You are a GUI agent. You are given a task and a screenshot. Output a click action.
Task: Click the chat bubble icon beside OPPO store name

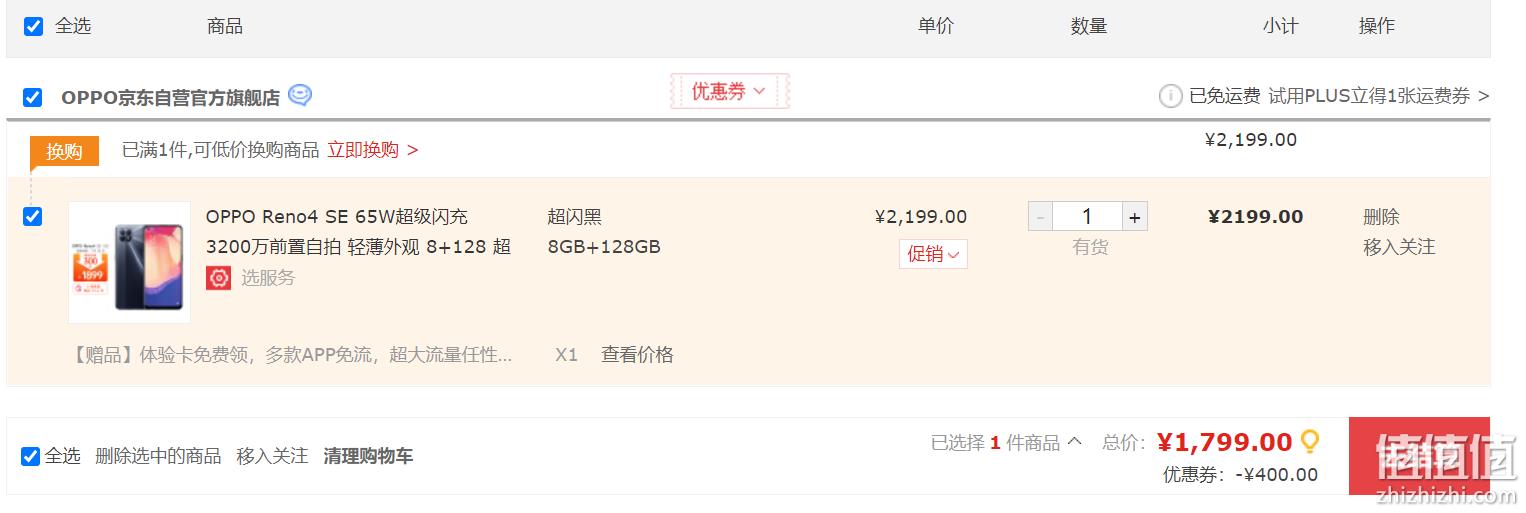coord(300,96)
